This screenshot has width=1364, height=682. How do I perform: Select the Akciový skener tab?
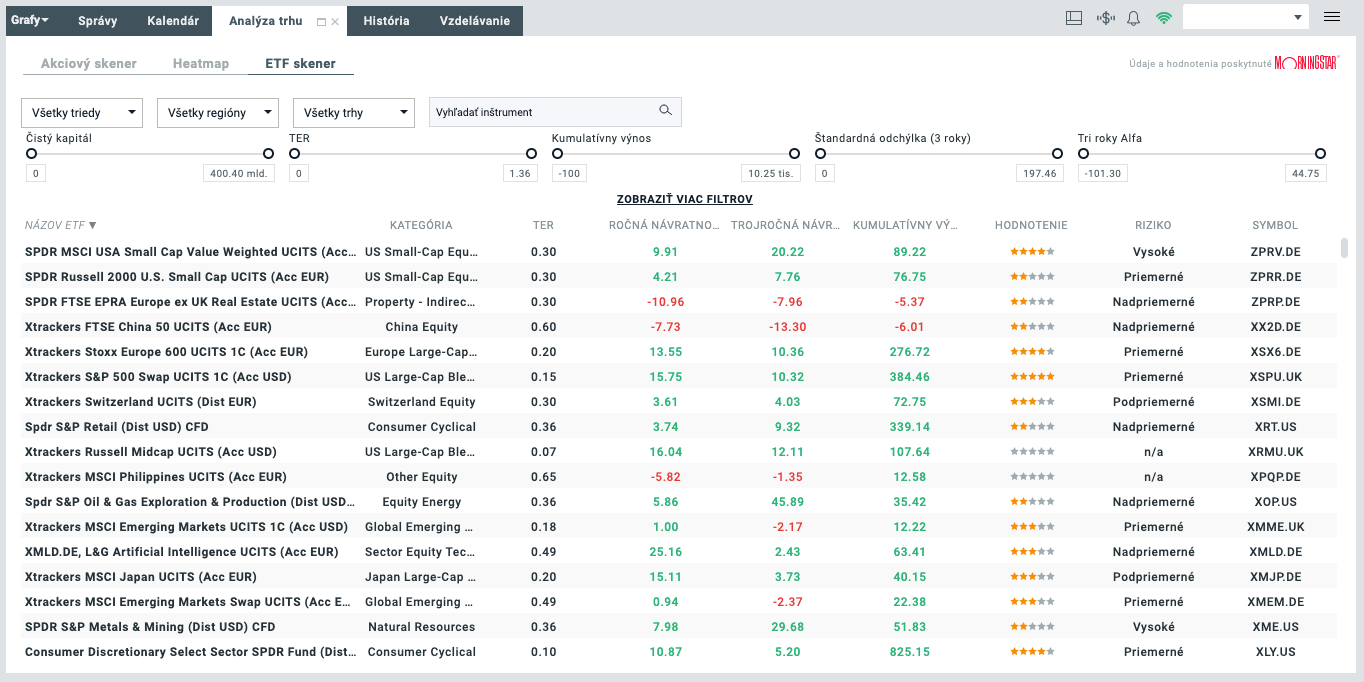pos(88,63)
